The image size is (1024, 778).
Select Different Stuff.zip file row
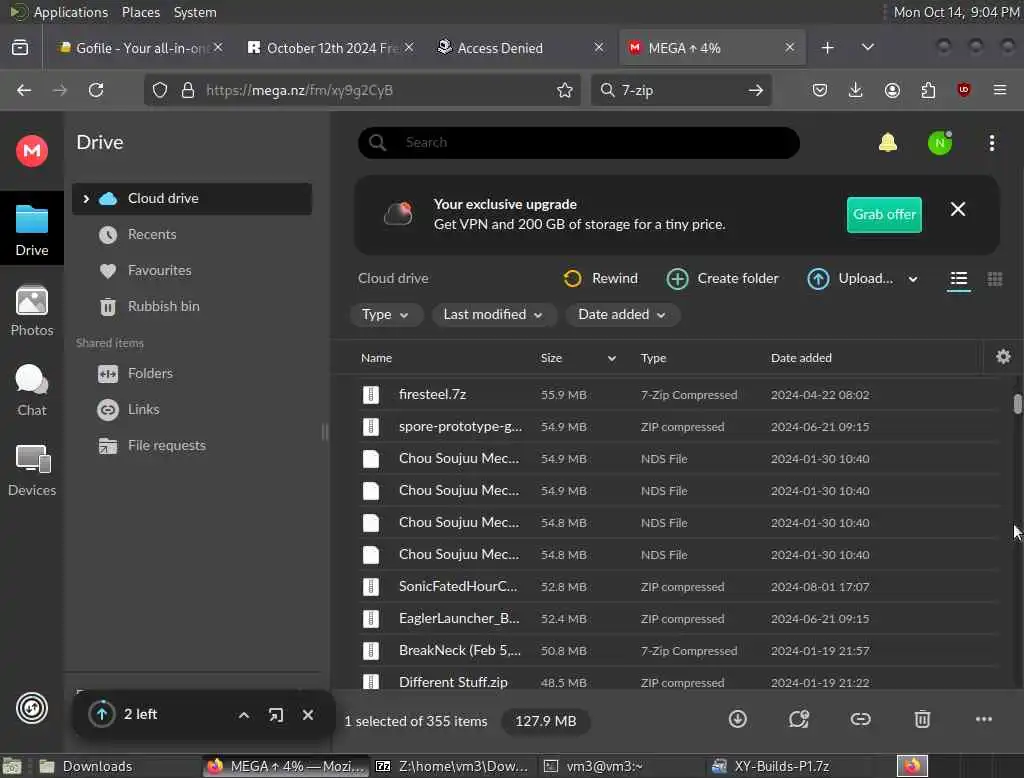point(678,681)
